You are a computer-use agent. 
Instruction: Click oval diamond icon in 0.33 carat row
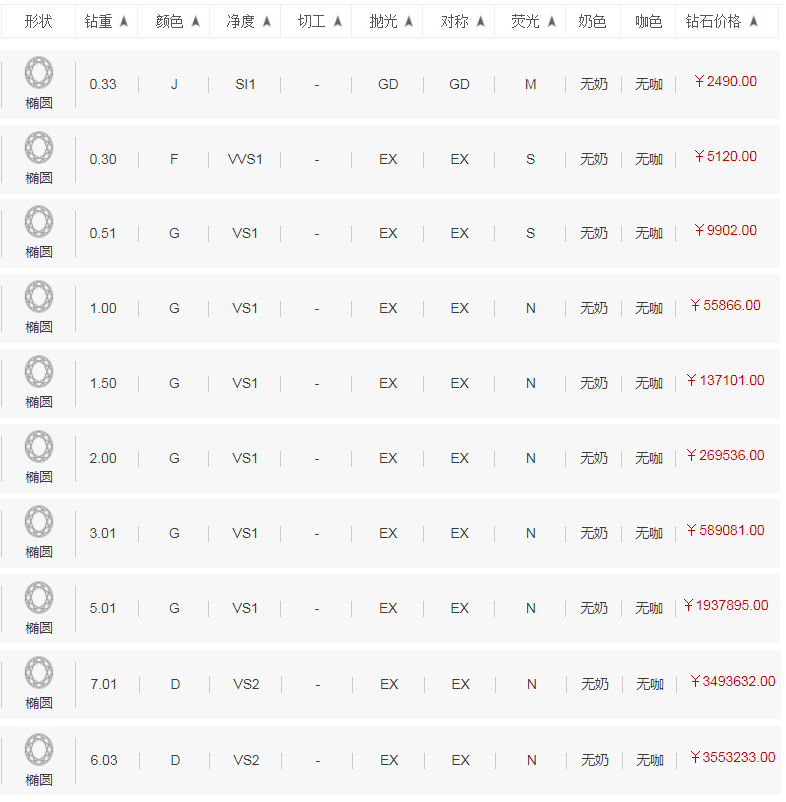pyautogui.click(x=39, y=73)
